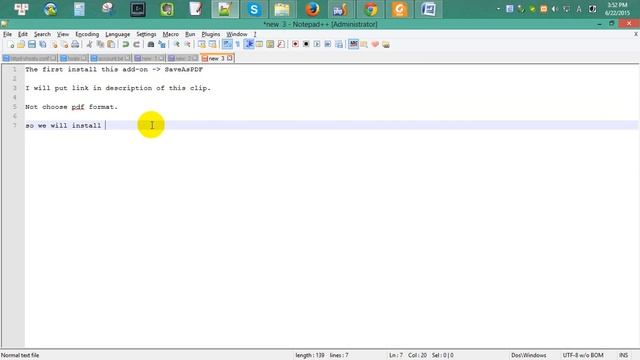
Task: Open the File menu
Action: [7, 34]
